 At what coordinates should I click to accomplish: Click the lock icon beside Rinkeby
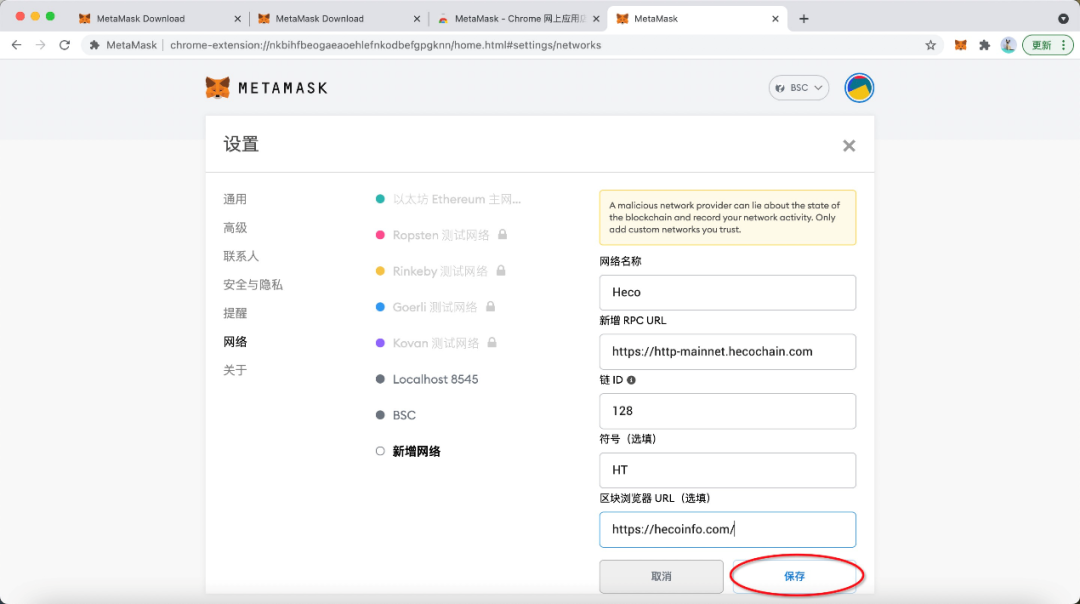pos(501,271)
